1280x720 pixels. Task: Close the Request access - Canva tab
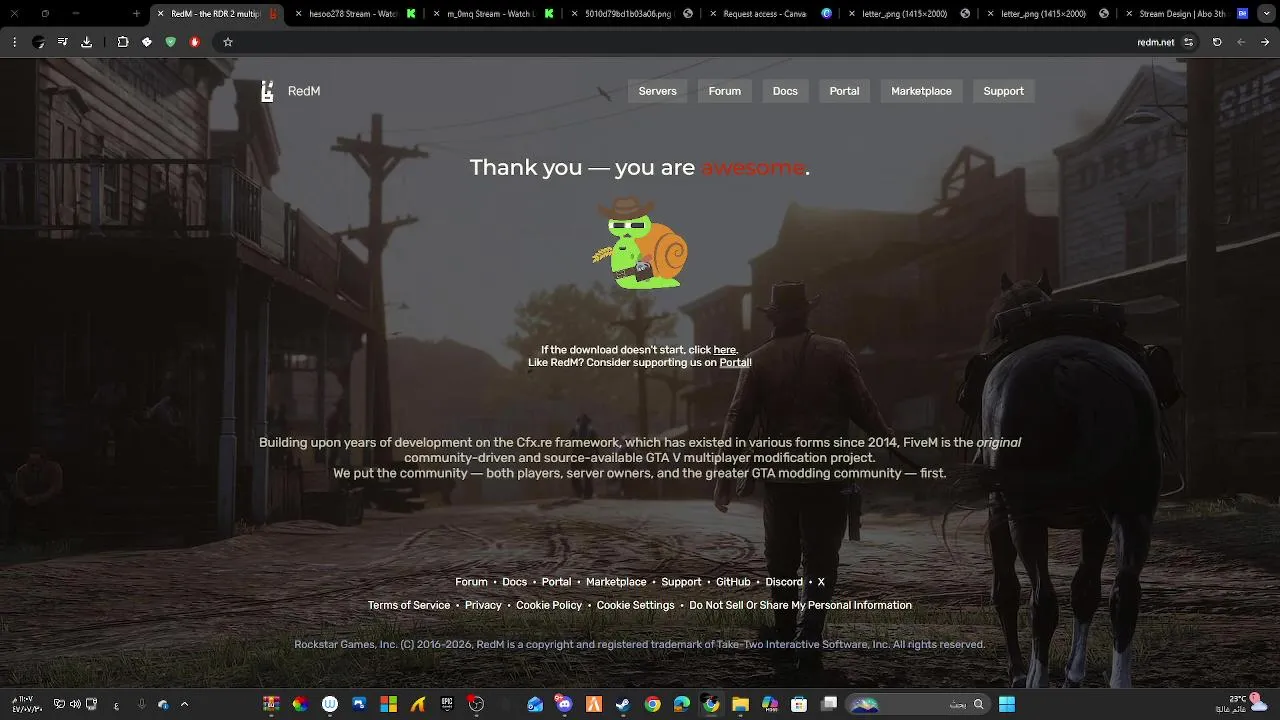click(x=712, y=14)
